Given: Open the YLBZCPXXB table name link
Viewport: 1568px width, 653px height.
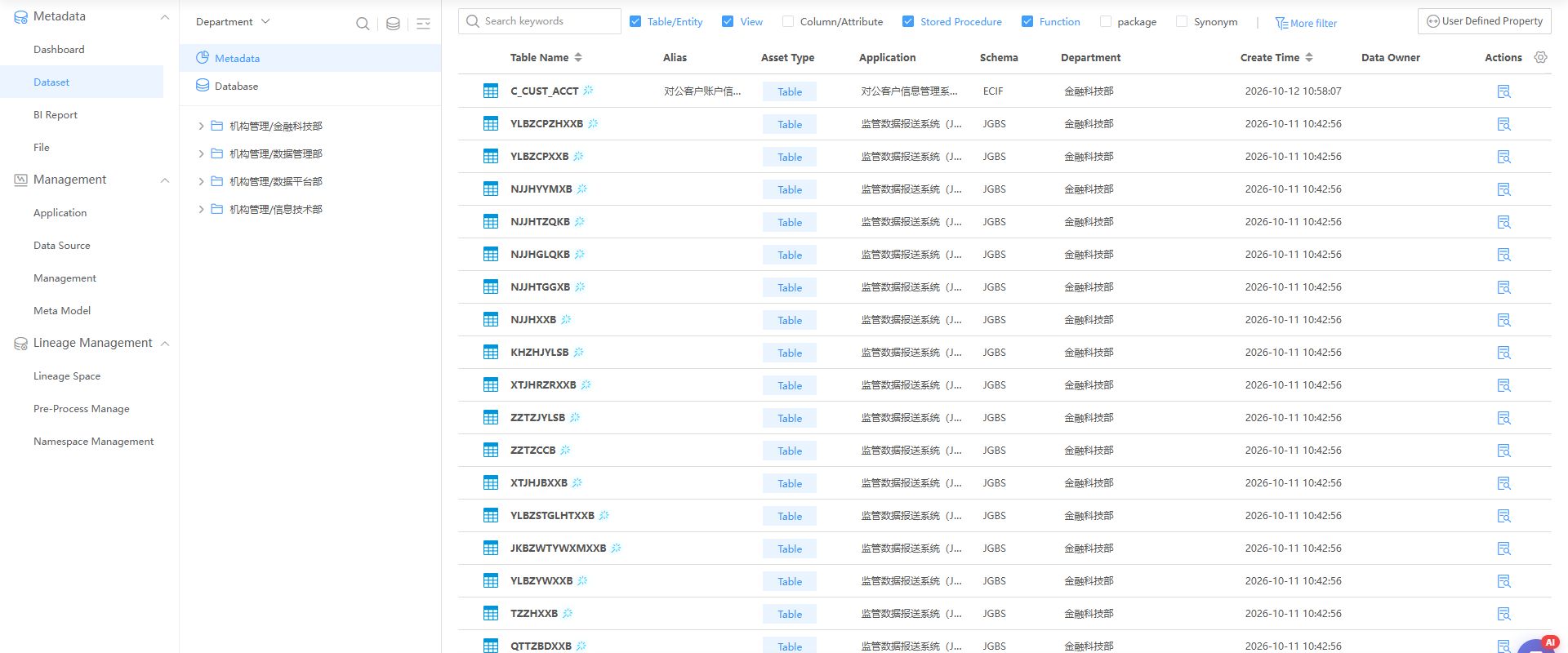Looking at the screenshot, I should point(539,156).
